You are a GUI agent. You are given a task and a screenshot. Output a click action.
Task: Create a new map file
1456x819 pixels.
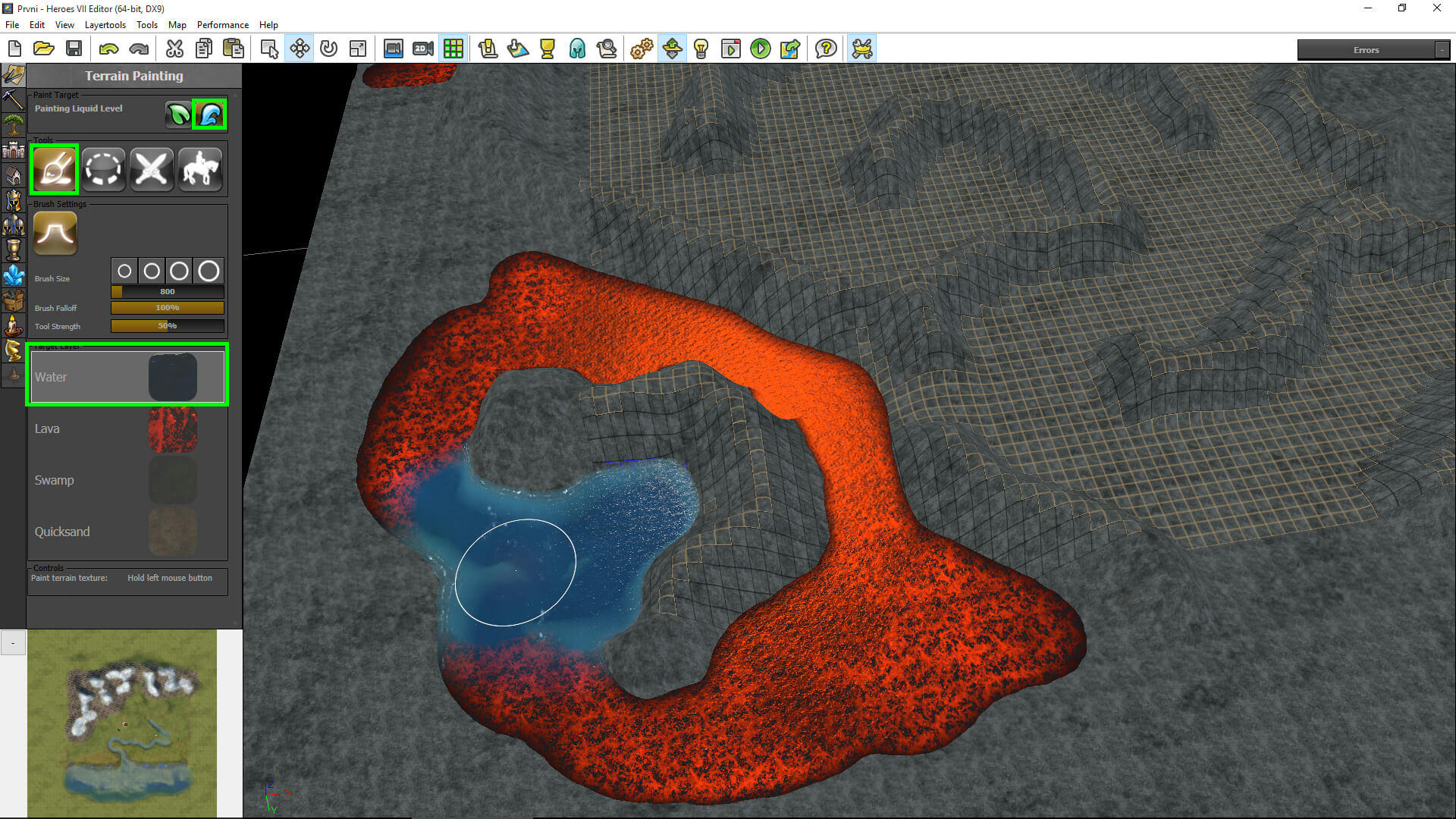pos(14,49)
